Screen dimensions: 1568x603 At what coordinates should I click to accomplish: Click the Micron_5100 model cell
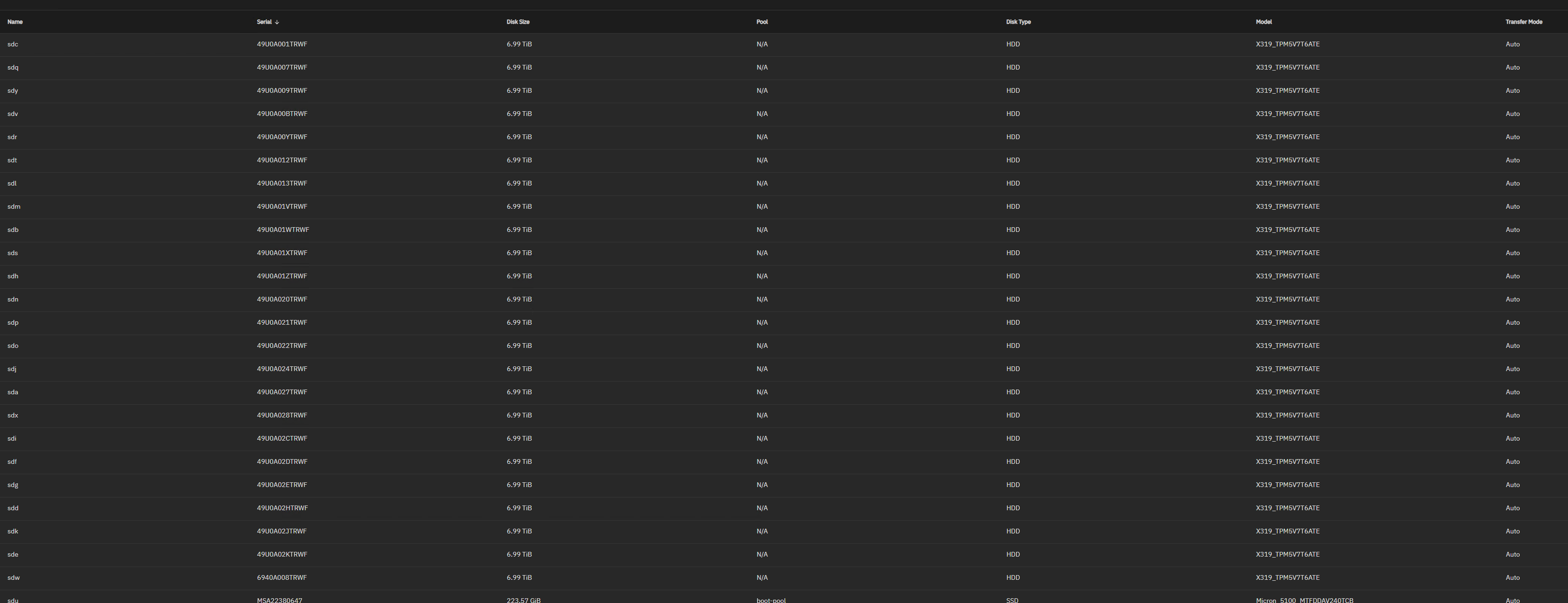point(1304,600)
